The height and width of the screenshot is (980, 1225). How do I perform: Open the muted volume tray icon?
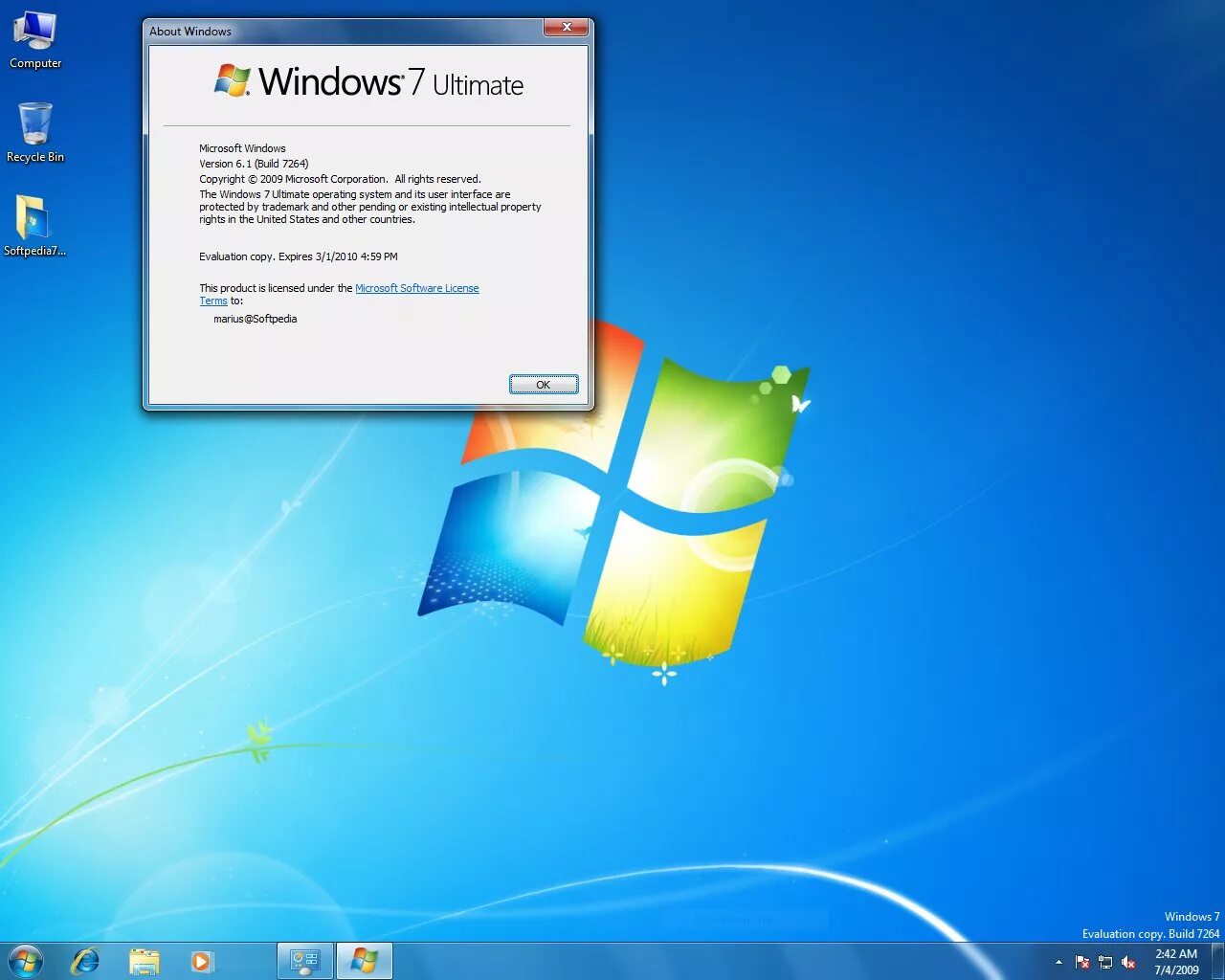1128,962
